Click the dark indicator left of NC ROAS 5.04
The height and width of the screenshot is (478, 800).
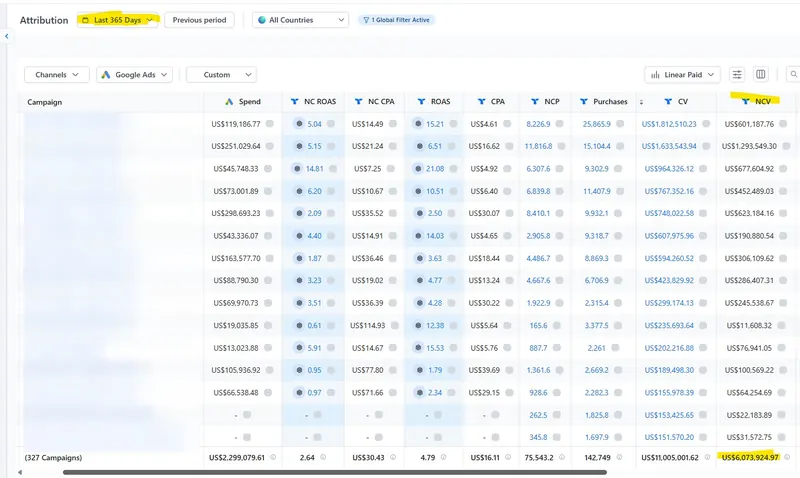click(299, 123)
